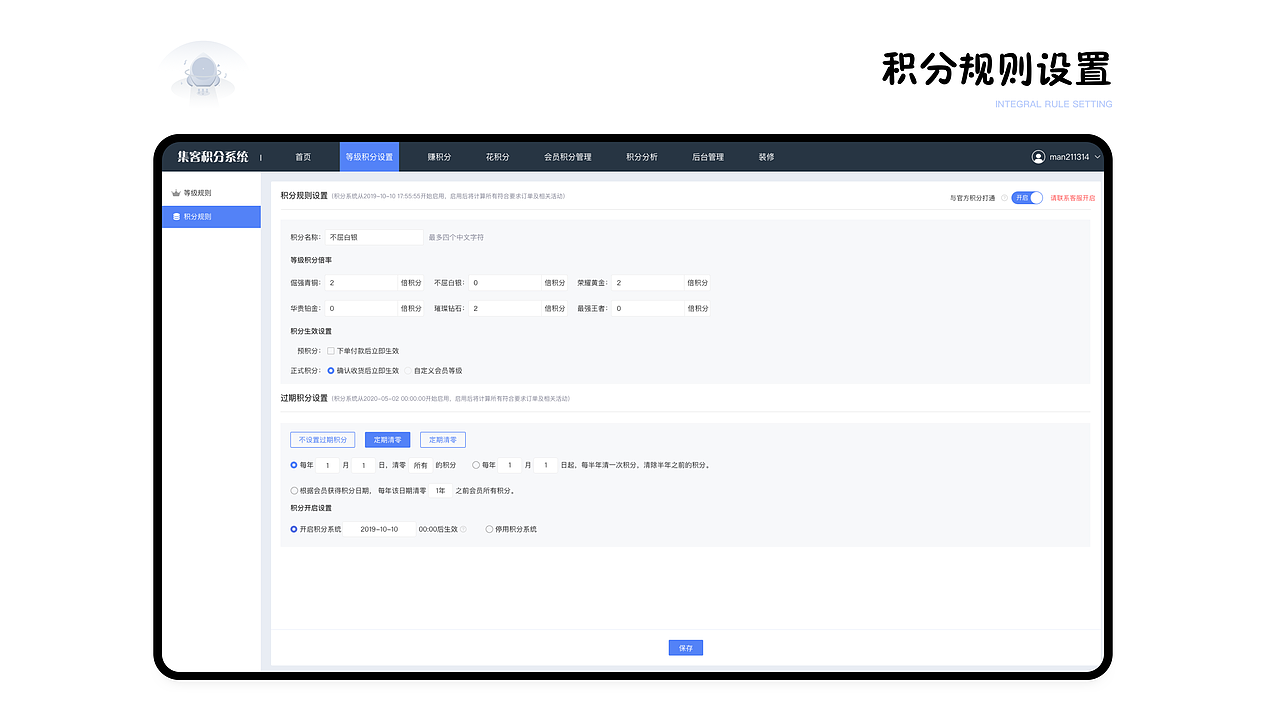
Task: Click the 请联系客服开启 link
Action: pos(1073,198)
